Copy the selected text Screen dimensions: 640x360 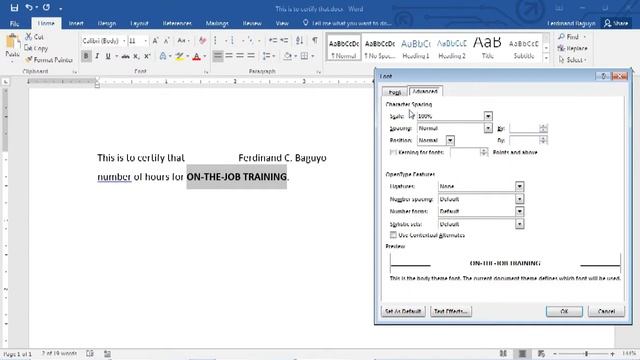pos(36,48)
